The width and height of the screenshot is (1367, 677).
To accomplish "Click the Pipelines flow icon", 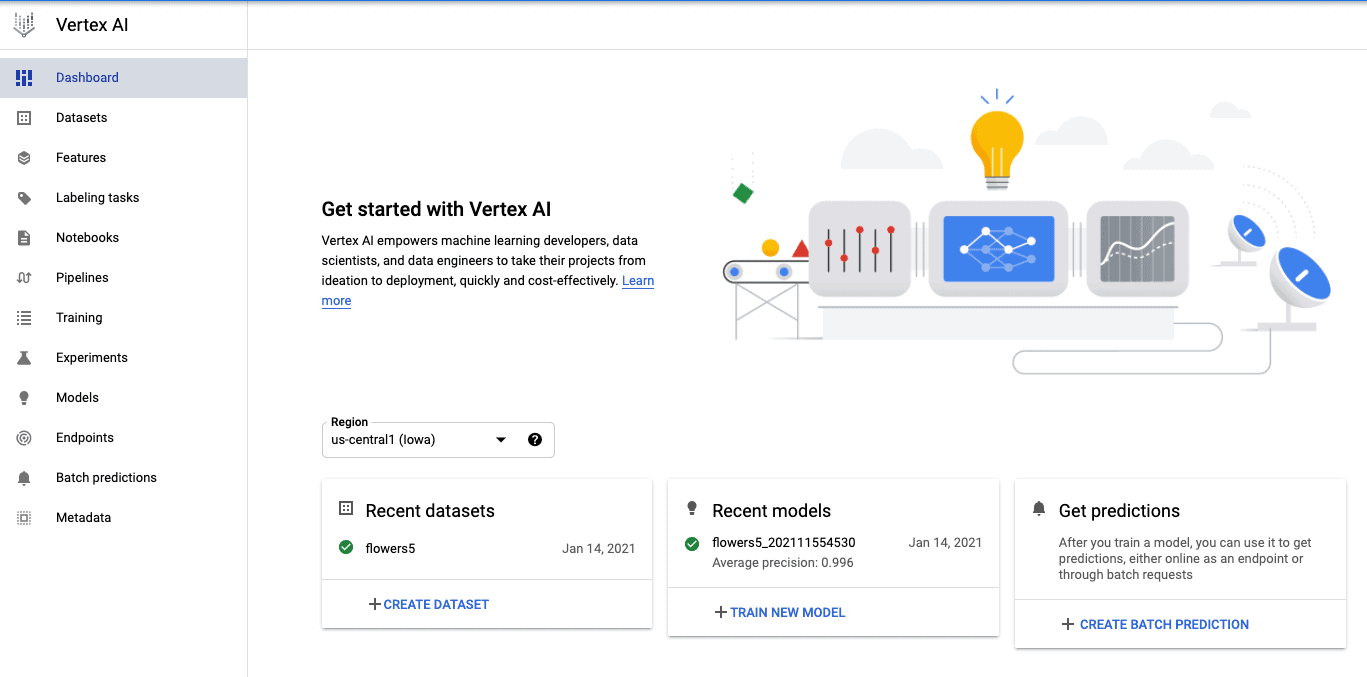I will click(x=24, y=278).
